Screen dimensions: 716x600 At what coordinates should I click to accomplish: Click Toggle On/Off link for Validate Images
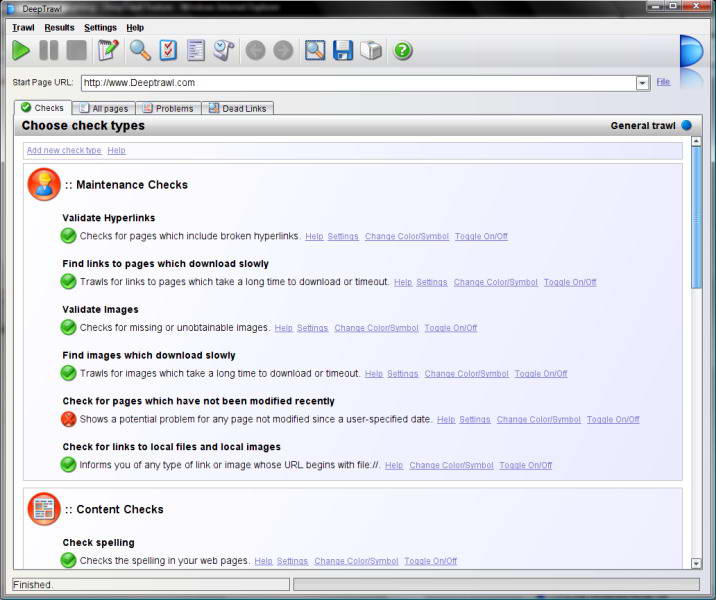click(451, 328)
